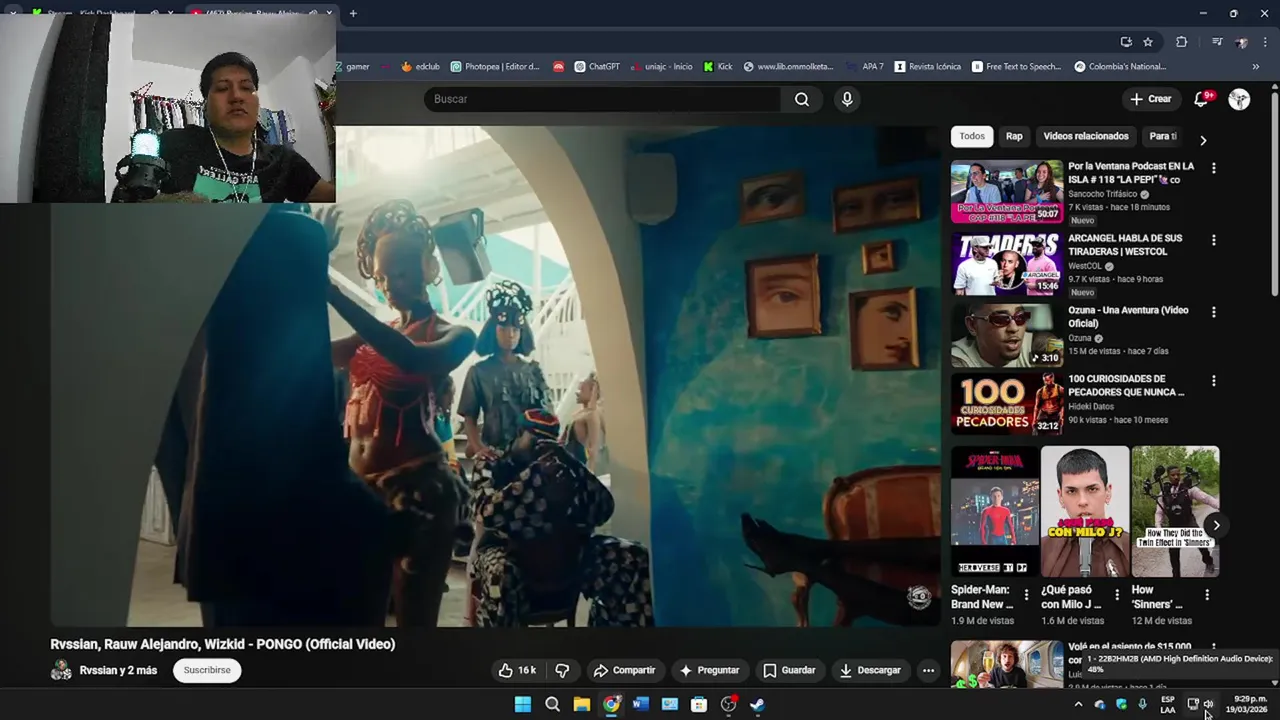Select Videos relacionados filter chip

coord(1086,136)
